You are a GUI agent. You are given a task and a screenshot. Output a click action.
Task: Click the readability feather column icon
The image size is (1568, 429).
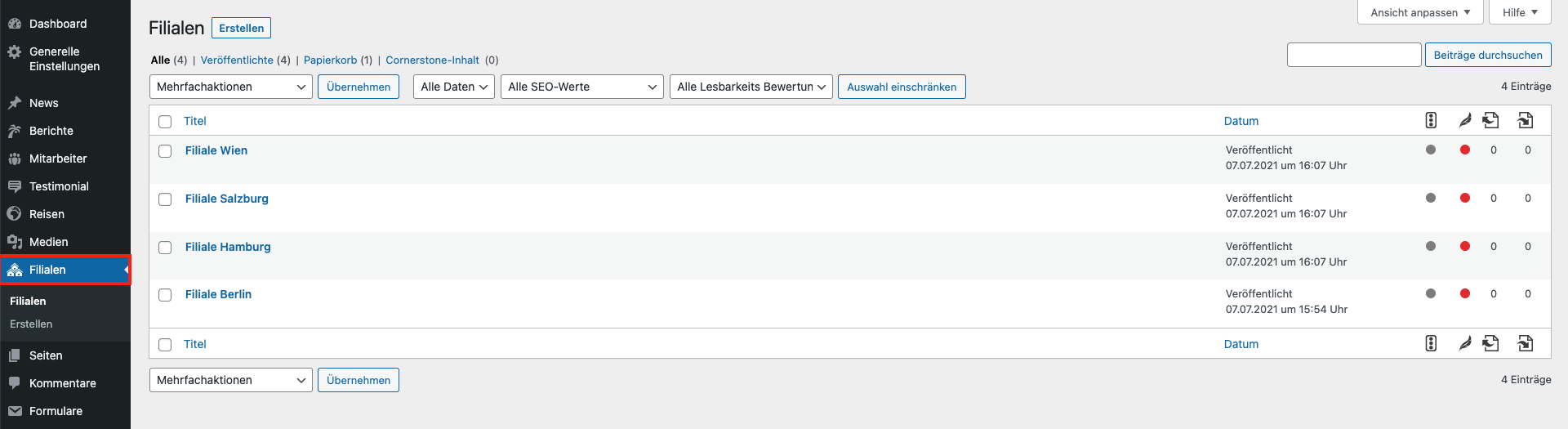[1465, 120]
